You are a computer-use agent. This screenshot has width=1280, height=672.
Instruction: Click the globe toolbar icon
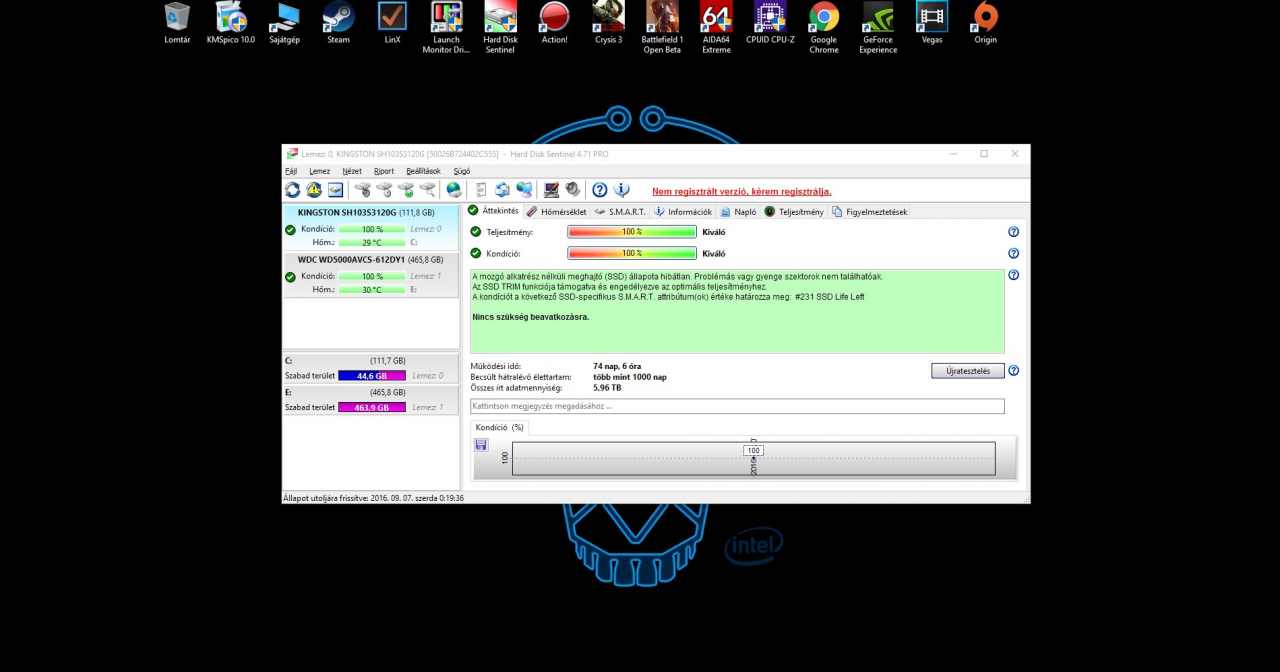pos(454,190)
